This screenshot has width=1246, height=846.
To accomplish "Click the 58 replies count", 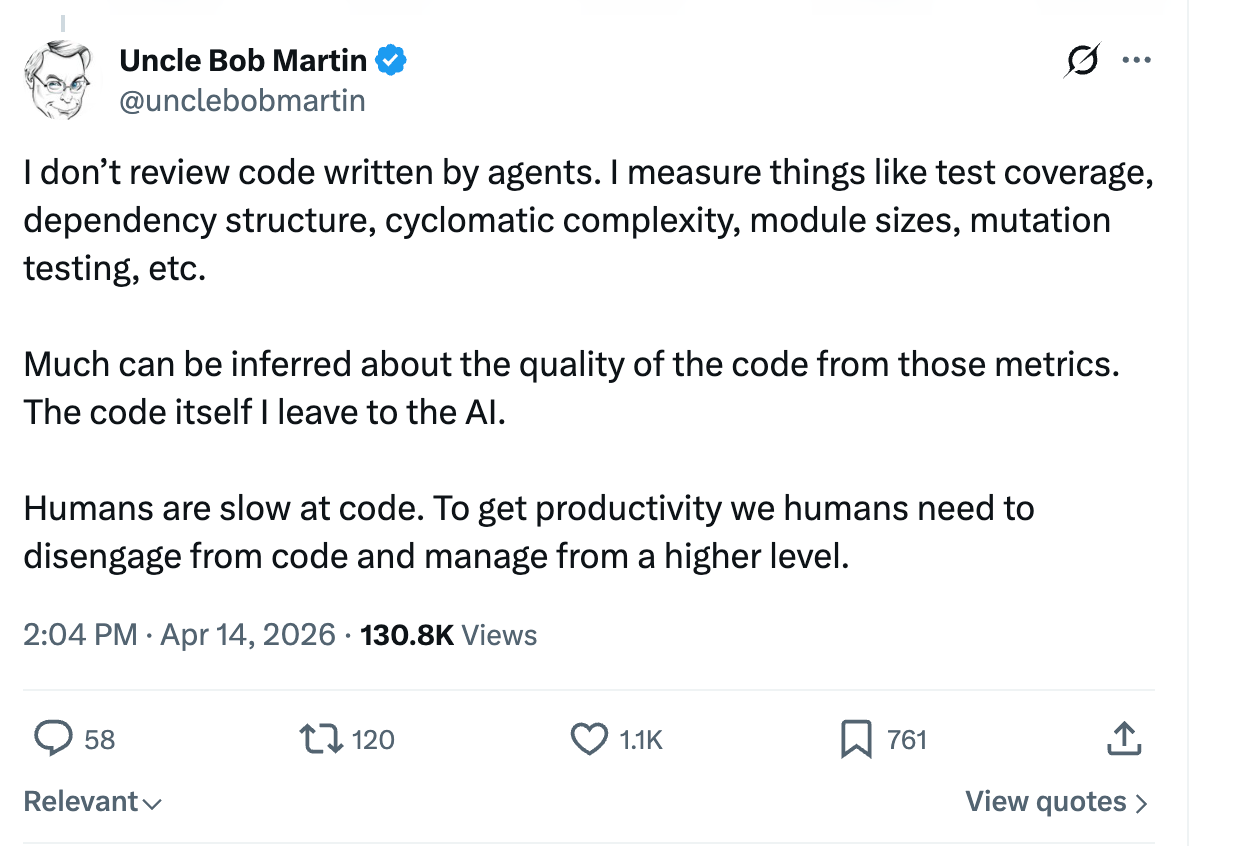I will point(98,738).
